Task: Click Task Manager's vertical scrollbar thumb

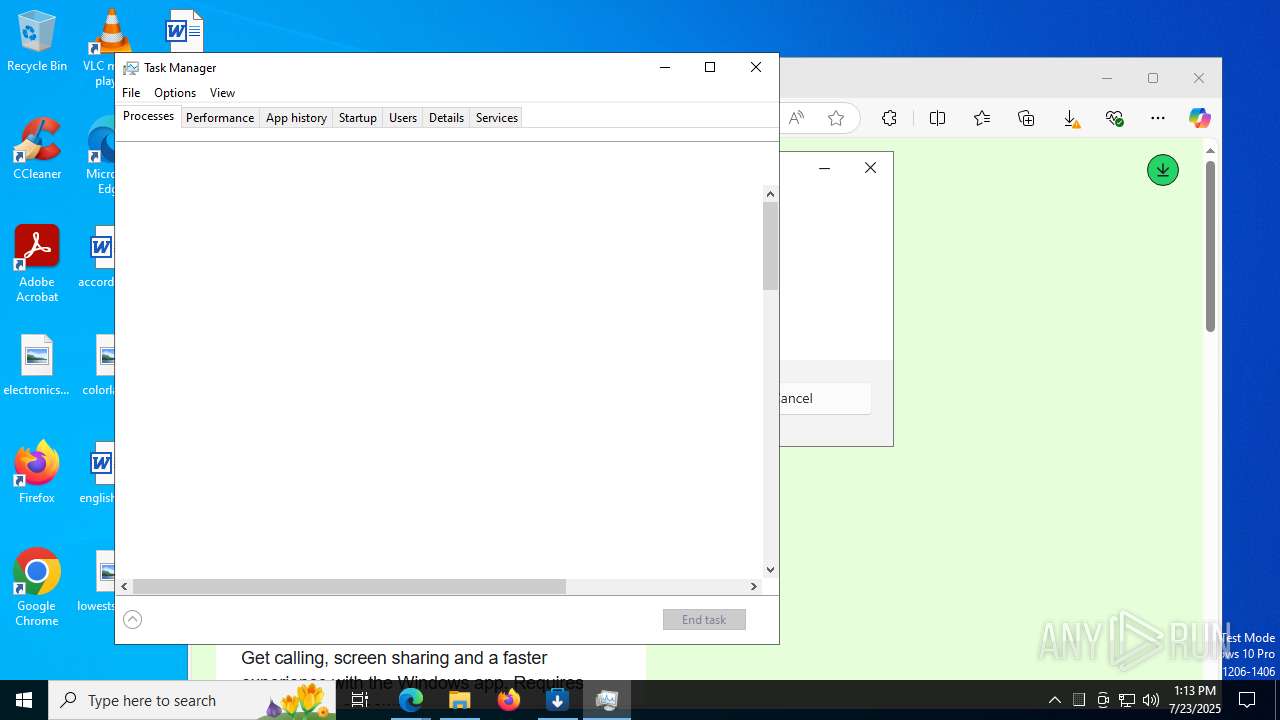Action: tap(770, 246)
